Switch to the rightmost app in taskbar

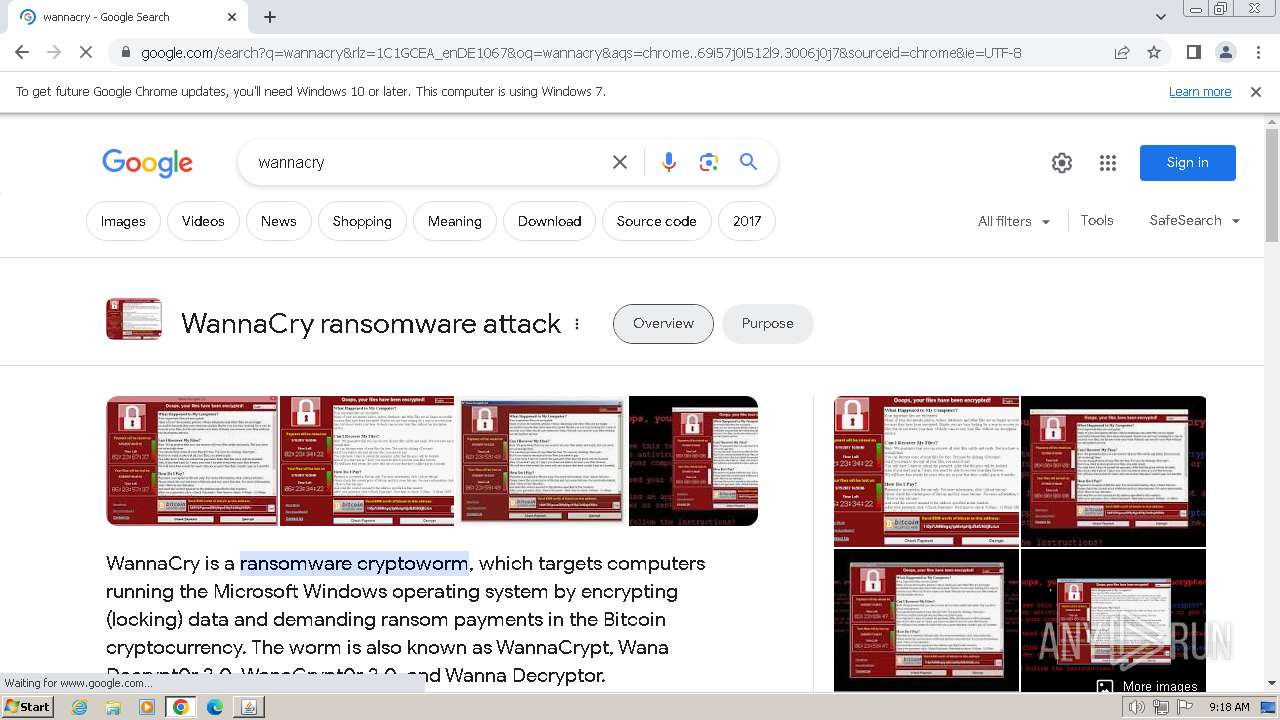click(249, 707)
